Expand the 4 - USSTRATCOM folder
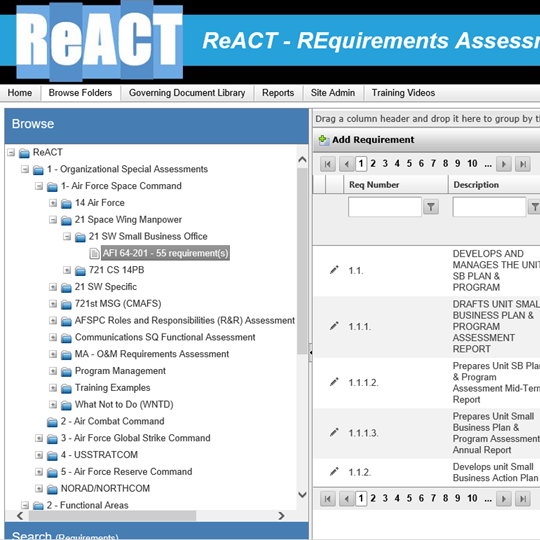The image size is (540, 540). (39, 455)
